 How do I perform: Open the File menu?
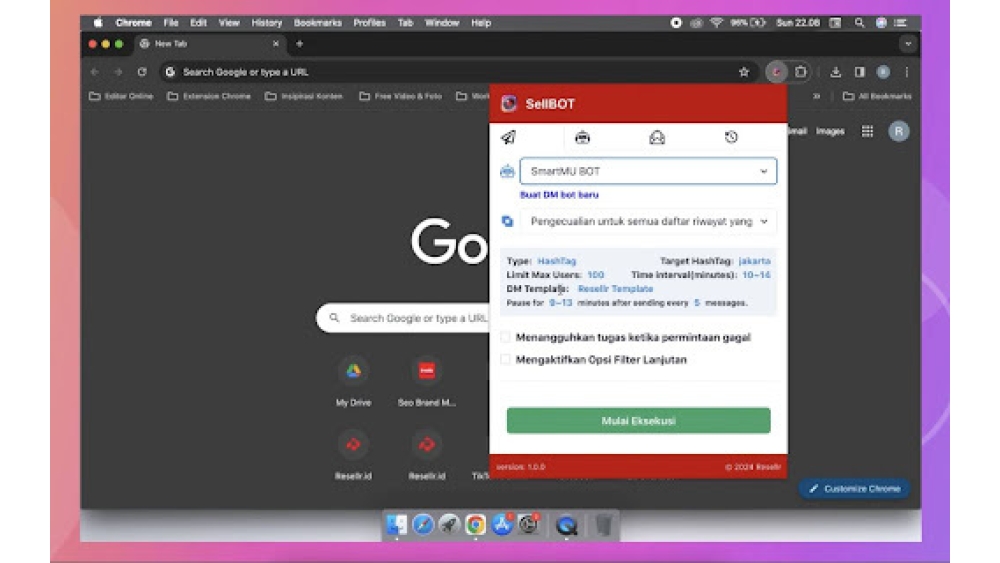click(x=170, y=22)
